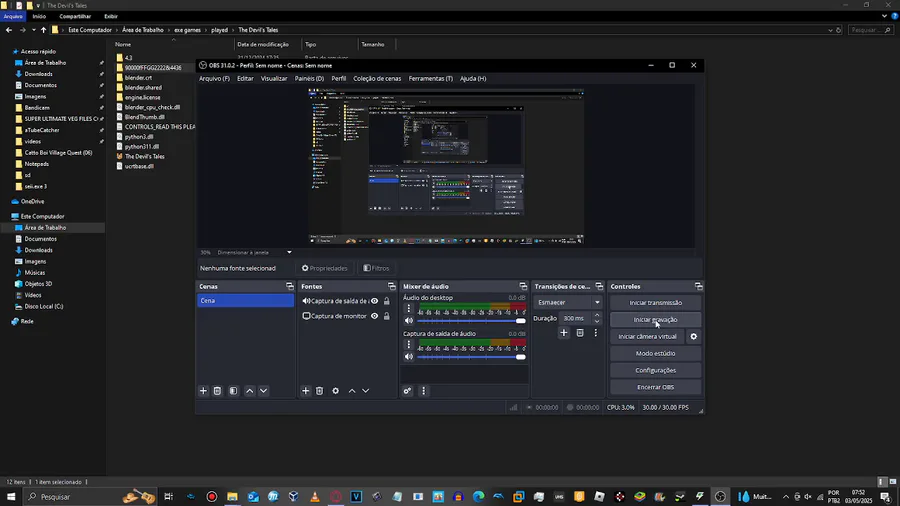This screenshot has height=506, width=900.
Task: Remove selected source with Fontes trash icon
Action: coord(320,391)
